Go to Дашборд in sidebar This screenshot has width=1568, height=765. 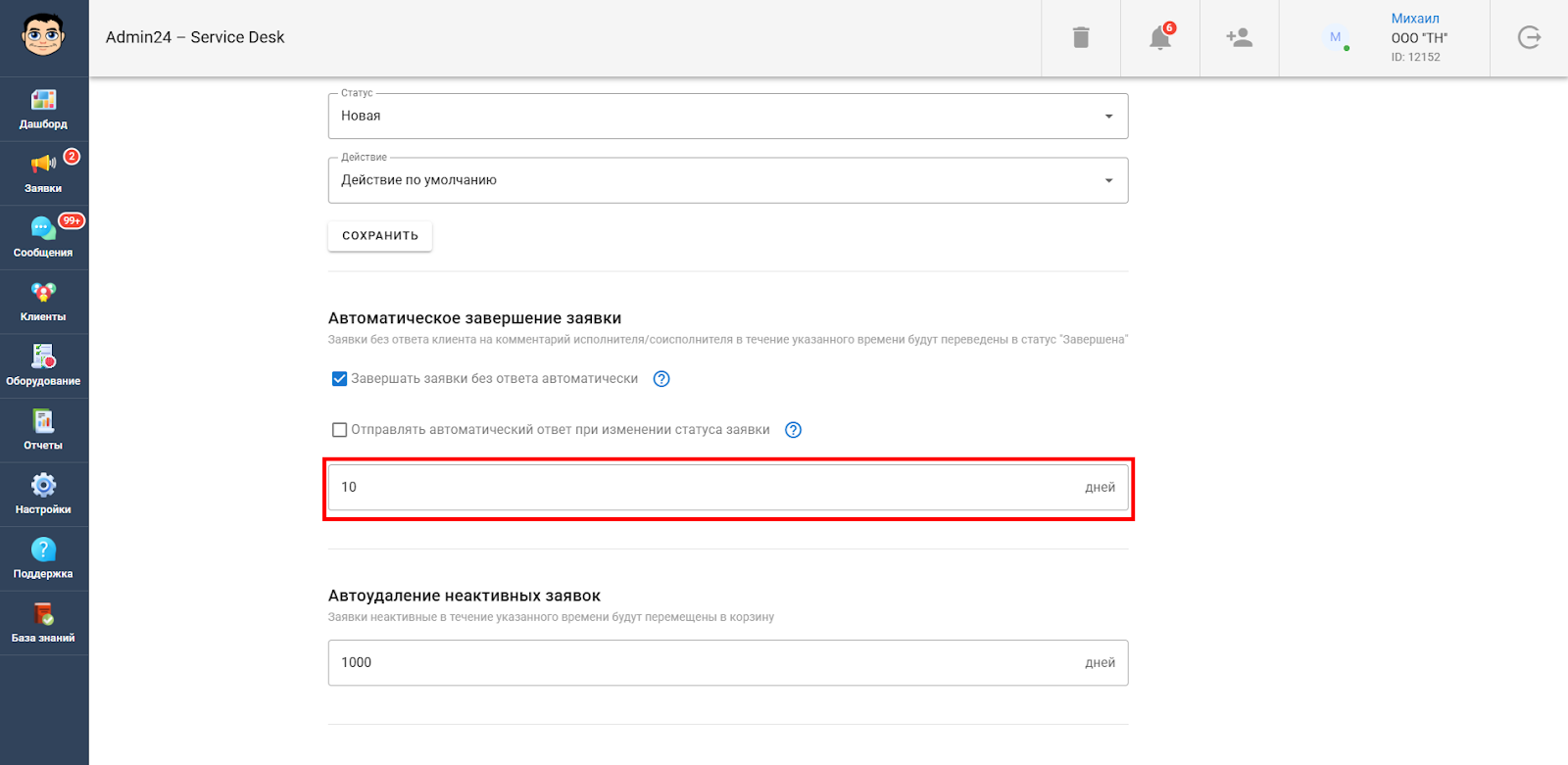click(43, 109)
